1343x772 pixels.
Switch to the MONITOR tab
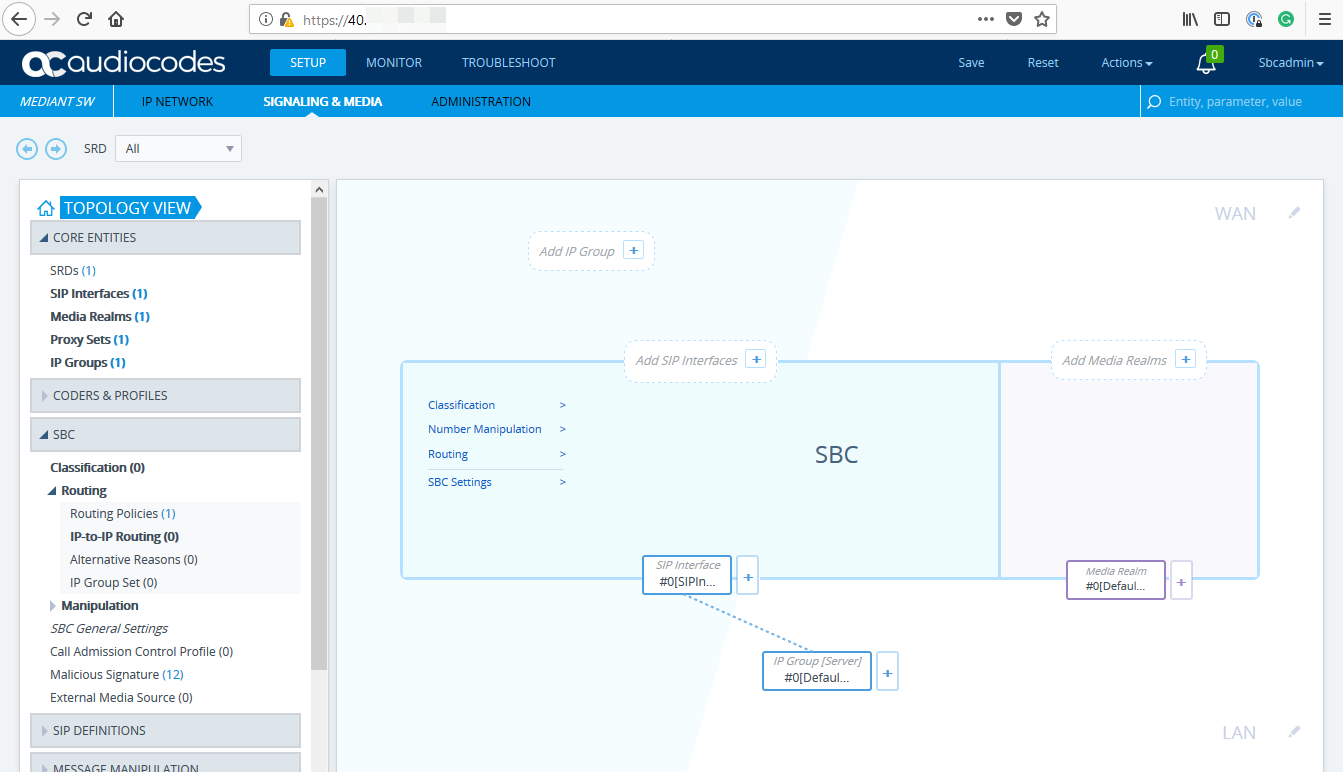(394, 63)
